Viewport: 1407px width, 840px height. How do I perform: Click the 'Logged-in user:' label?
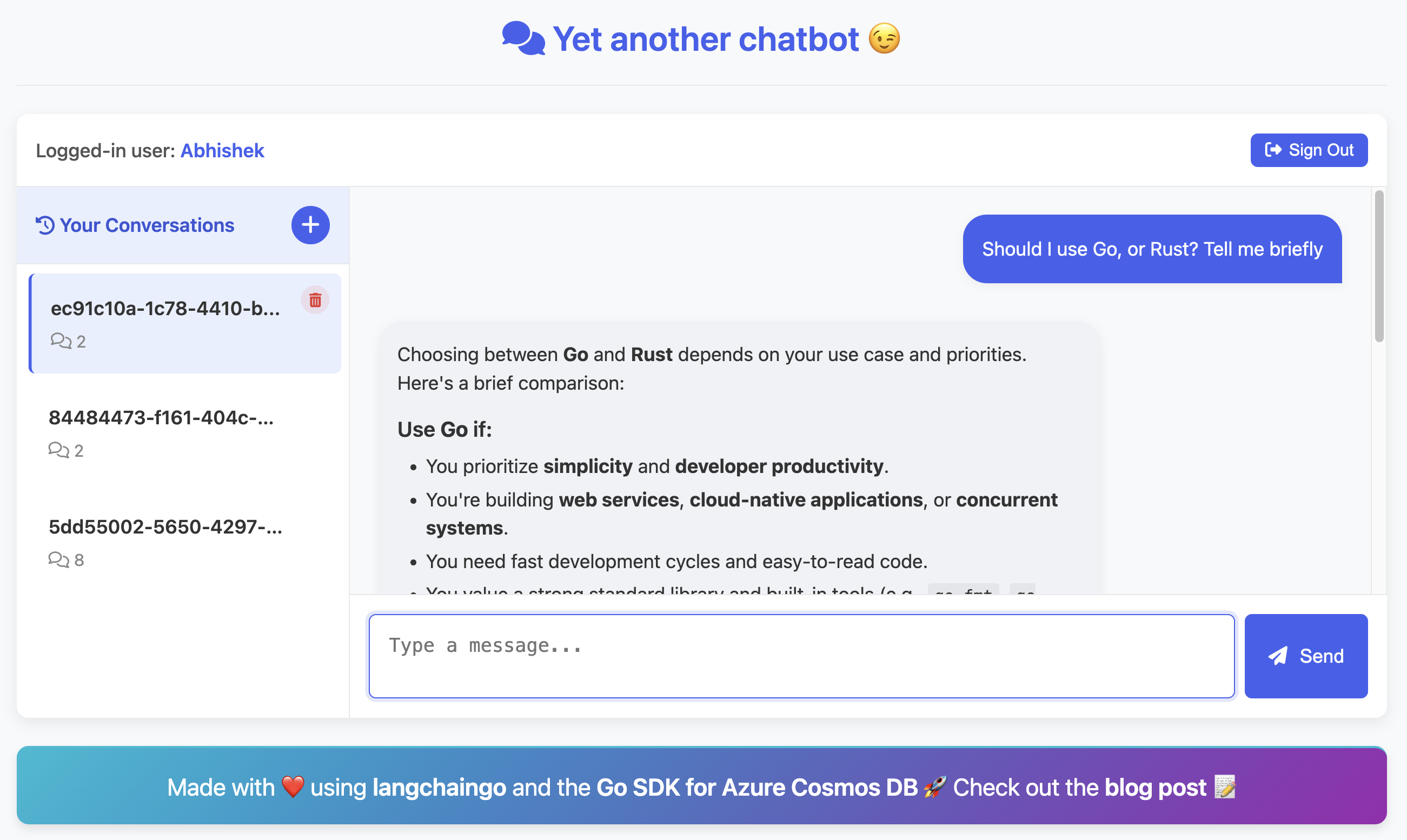(x=105, y=151)
